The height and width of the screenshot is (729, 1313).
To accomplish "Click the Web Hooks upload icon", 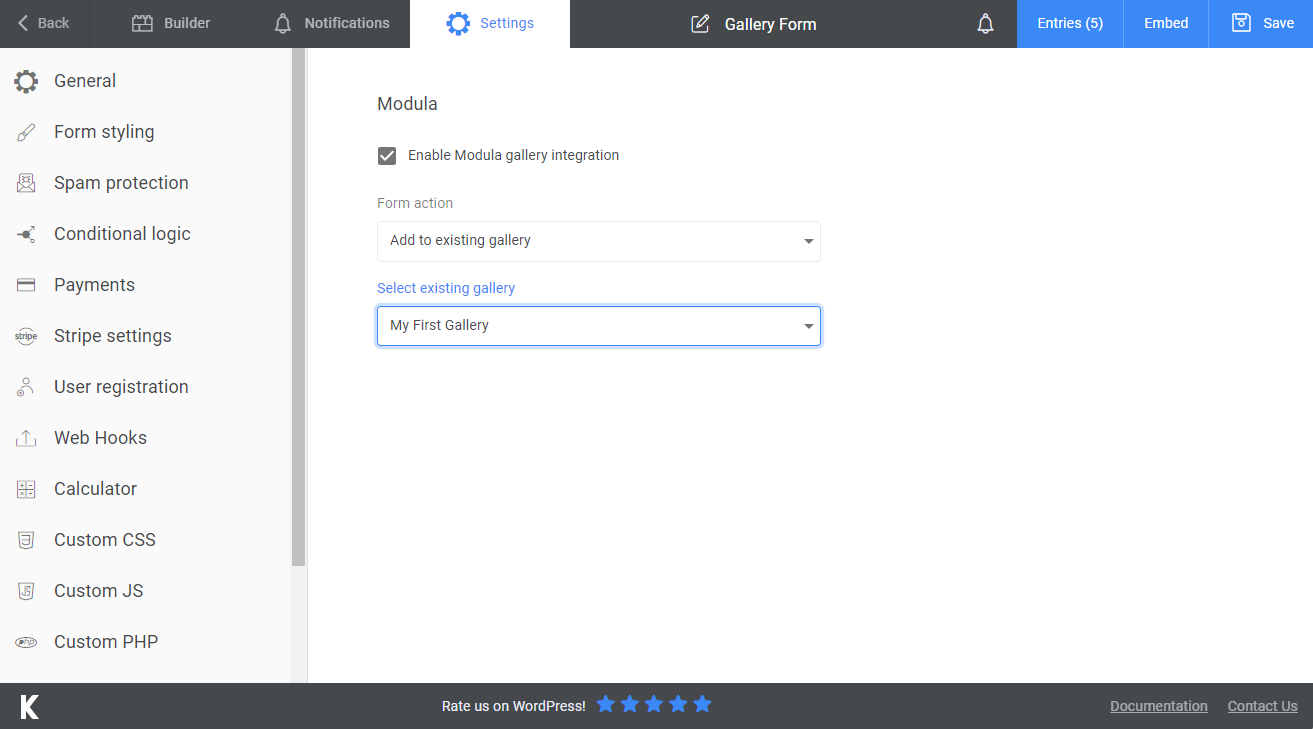I will point(26,438).
